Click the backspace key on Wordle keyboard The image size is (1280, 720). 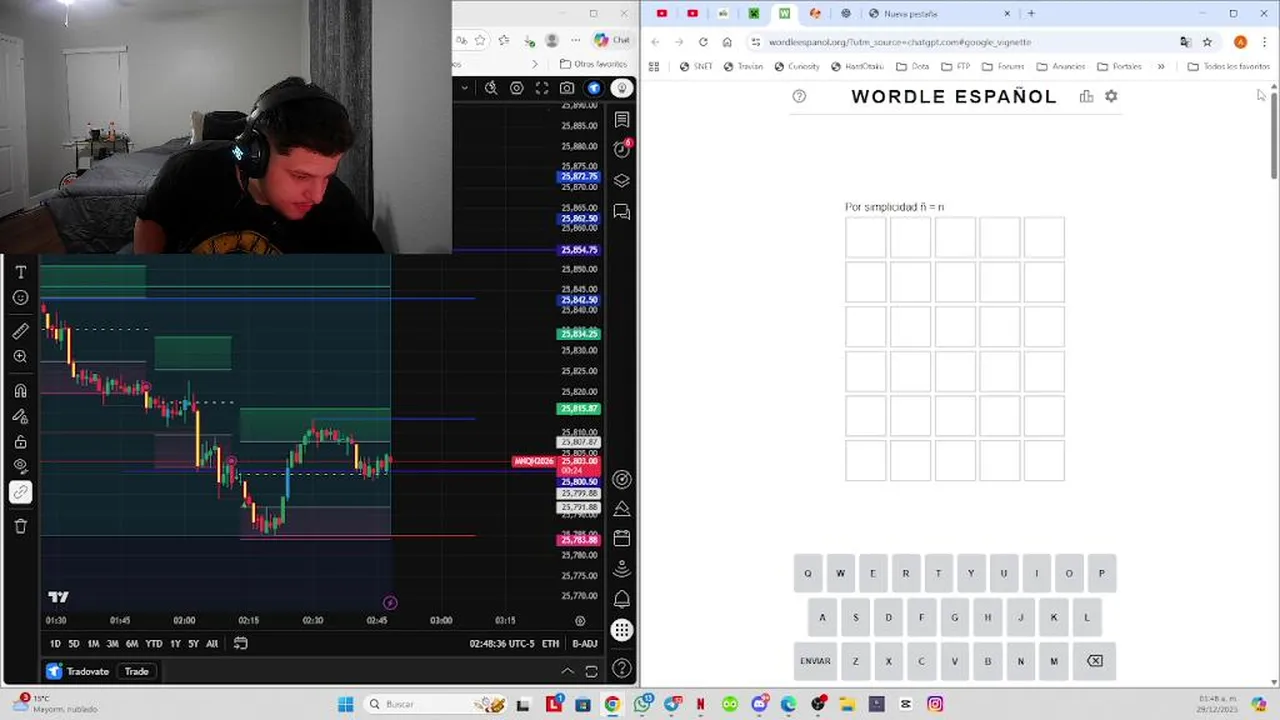click(1095, 661)
